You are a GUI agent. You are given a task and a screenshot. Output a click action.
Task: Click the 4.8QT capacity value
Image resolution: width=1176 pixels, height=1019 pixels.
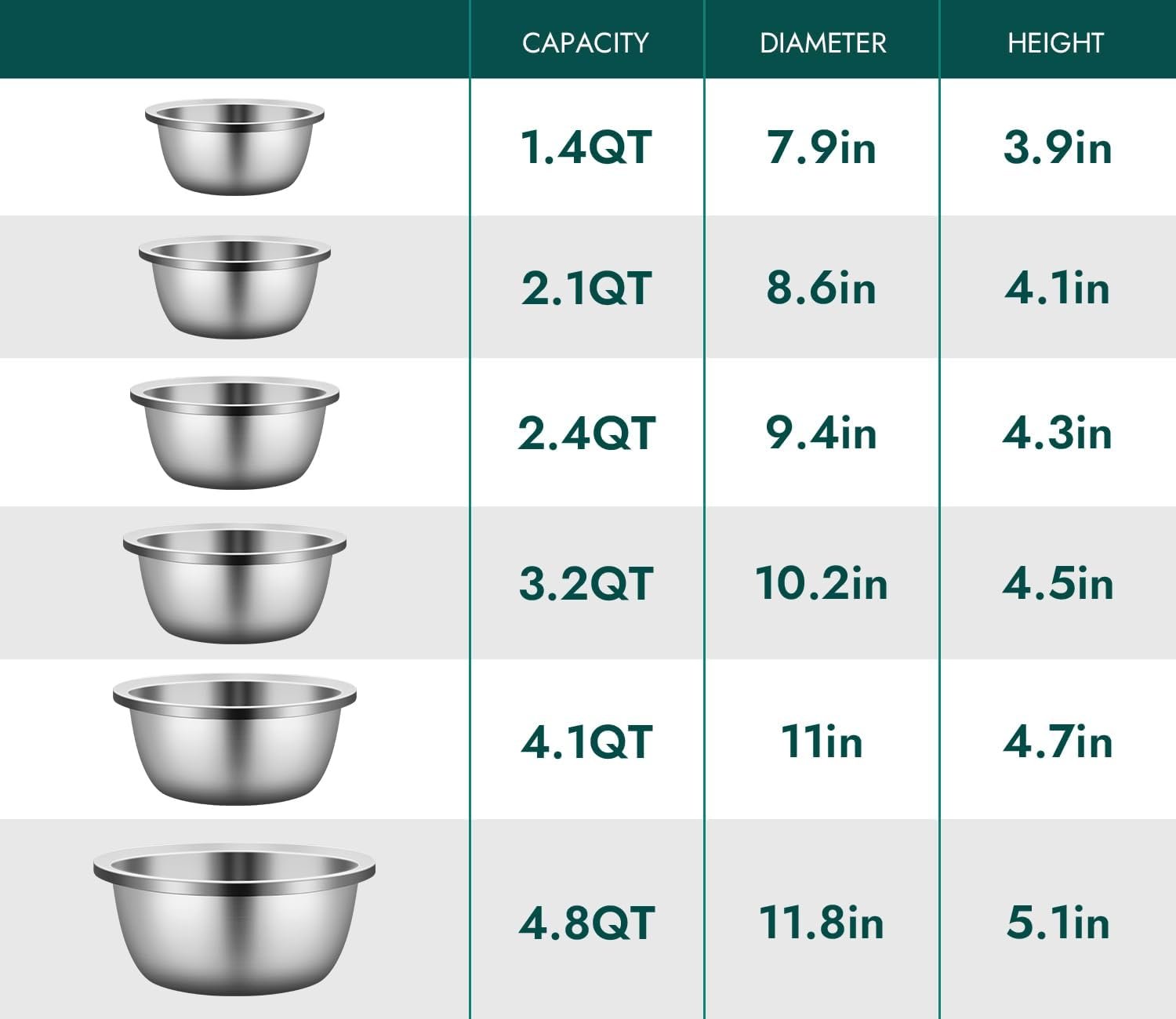[x=586, y=923]
